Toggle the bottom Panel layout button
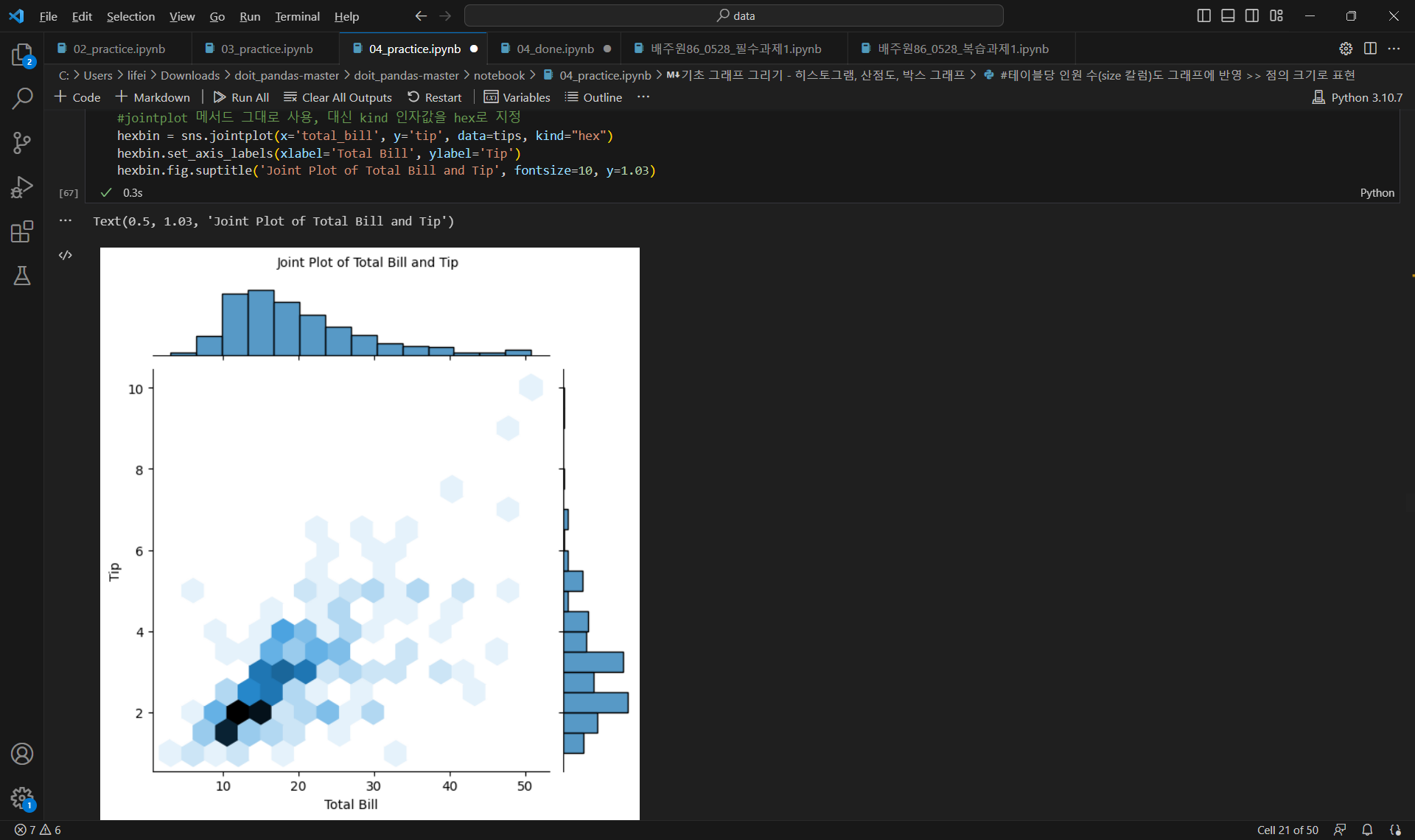Screen dimensions: 1415x840 coord(1228,15)
